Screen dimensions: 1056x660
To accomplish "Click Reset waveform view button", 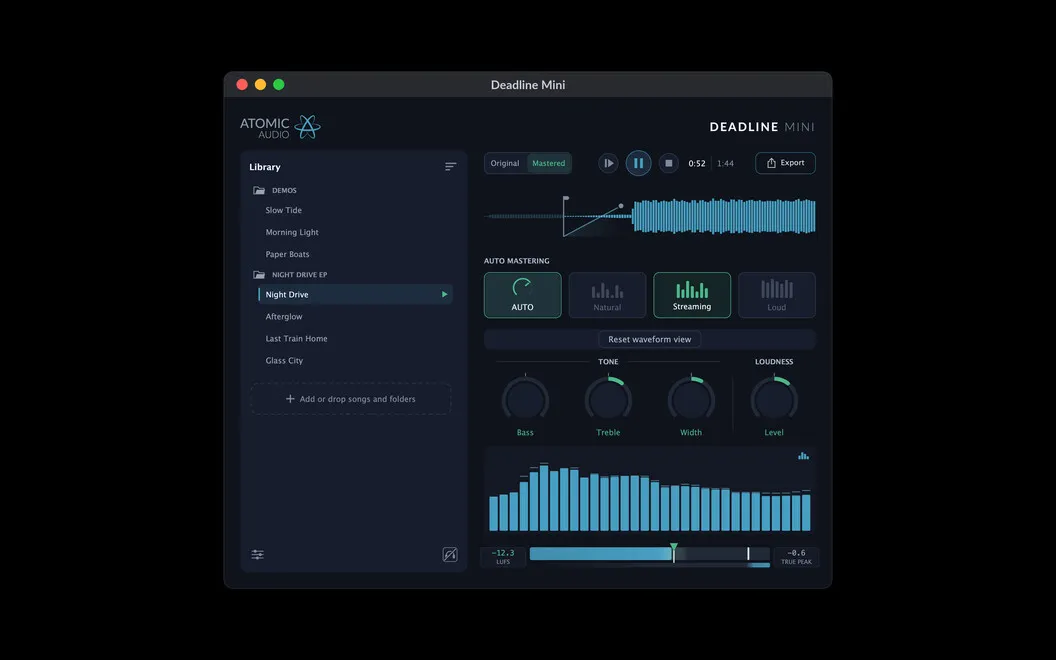I will point(650,339).
